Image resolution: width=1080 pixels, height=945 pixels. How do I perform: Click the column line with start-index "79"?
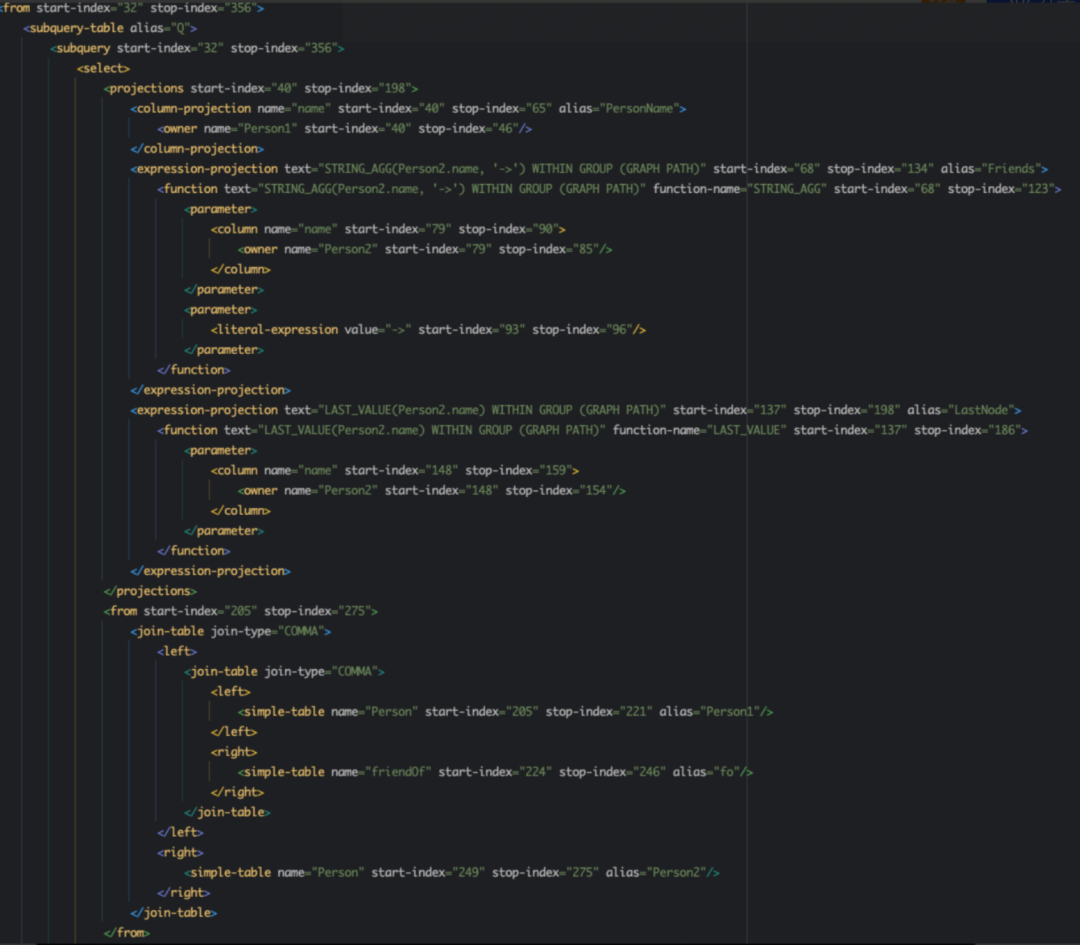pos(388,229)
